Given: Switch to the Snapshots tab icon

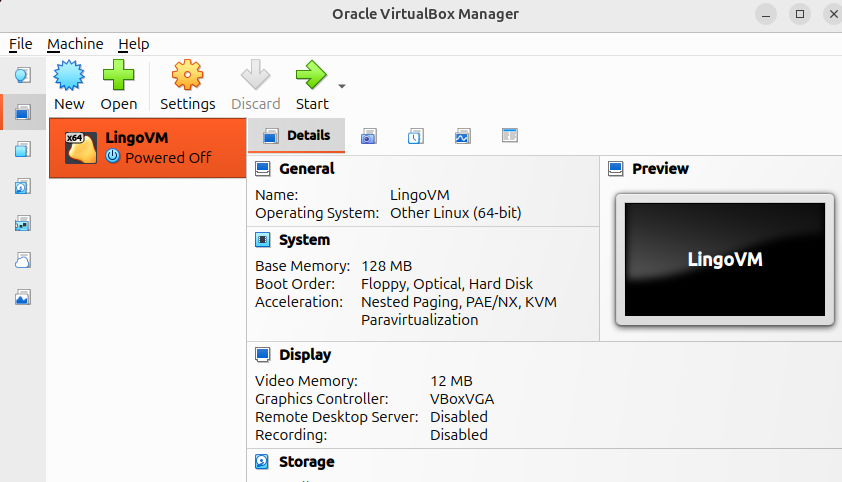Looking at the screenshot, I should (369, 136).
